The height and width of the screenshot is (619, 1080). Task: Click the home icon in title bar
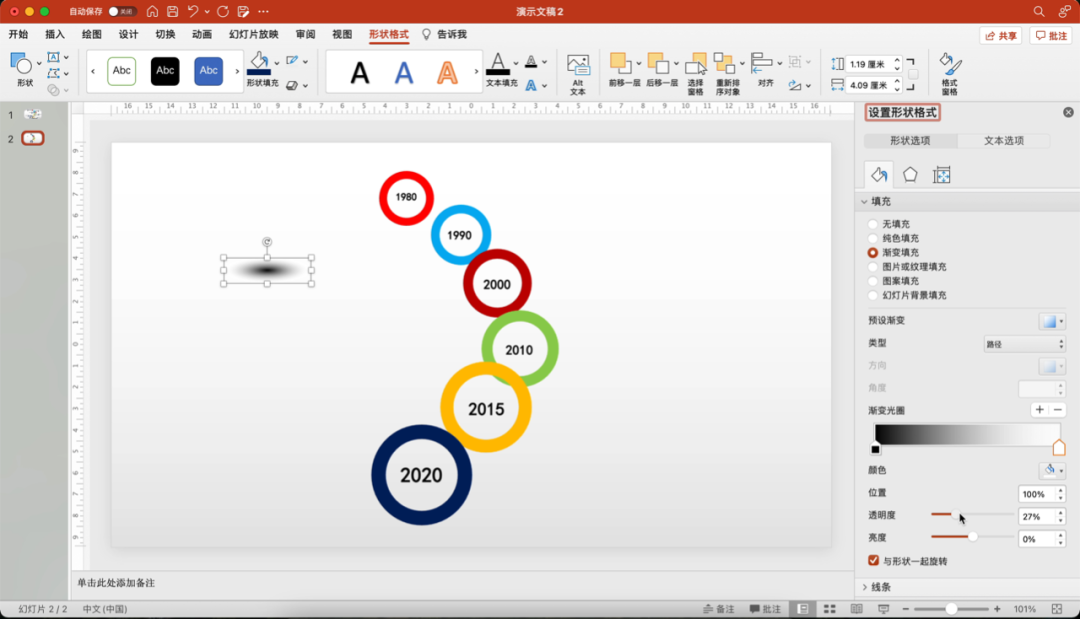[152, 11]
